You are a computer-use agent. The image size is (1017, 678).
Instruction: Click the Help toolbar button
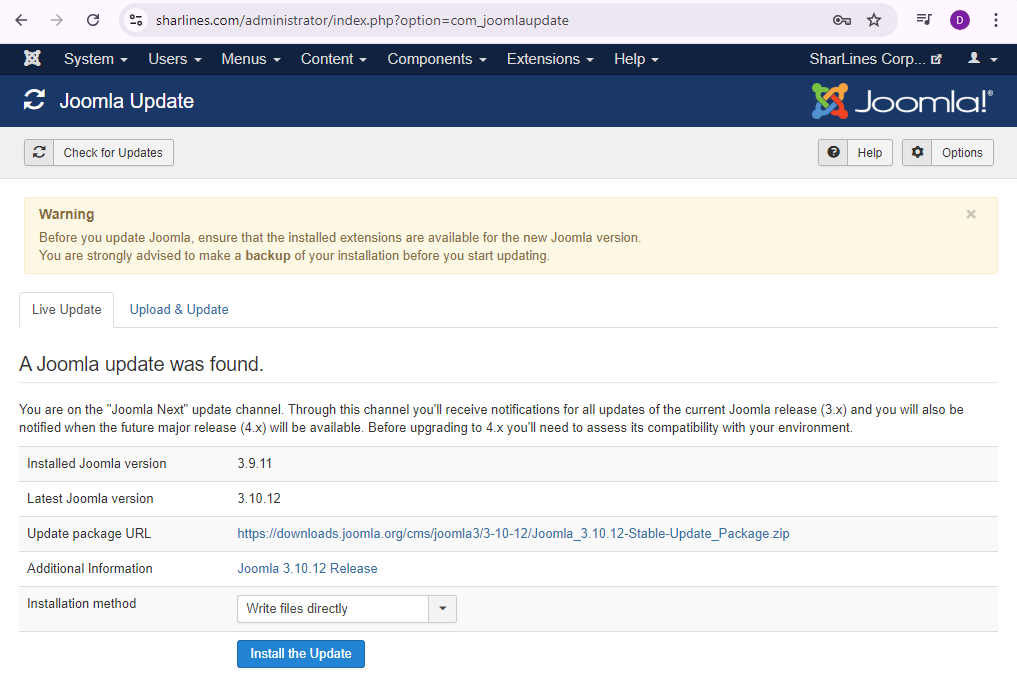[855, 152]
